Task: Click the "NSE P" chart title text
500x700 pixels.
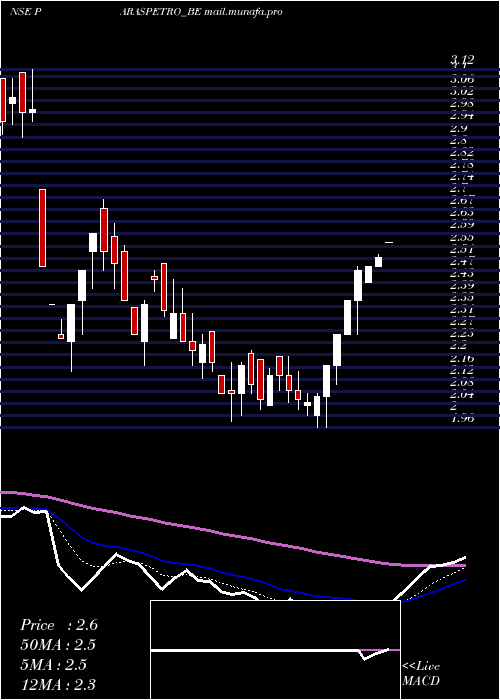Action: (x=26, y=12)
